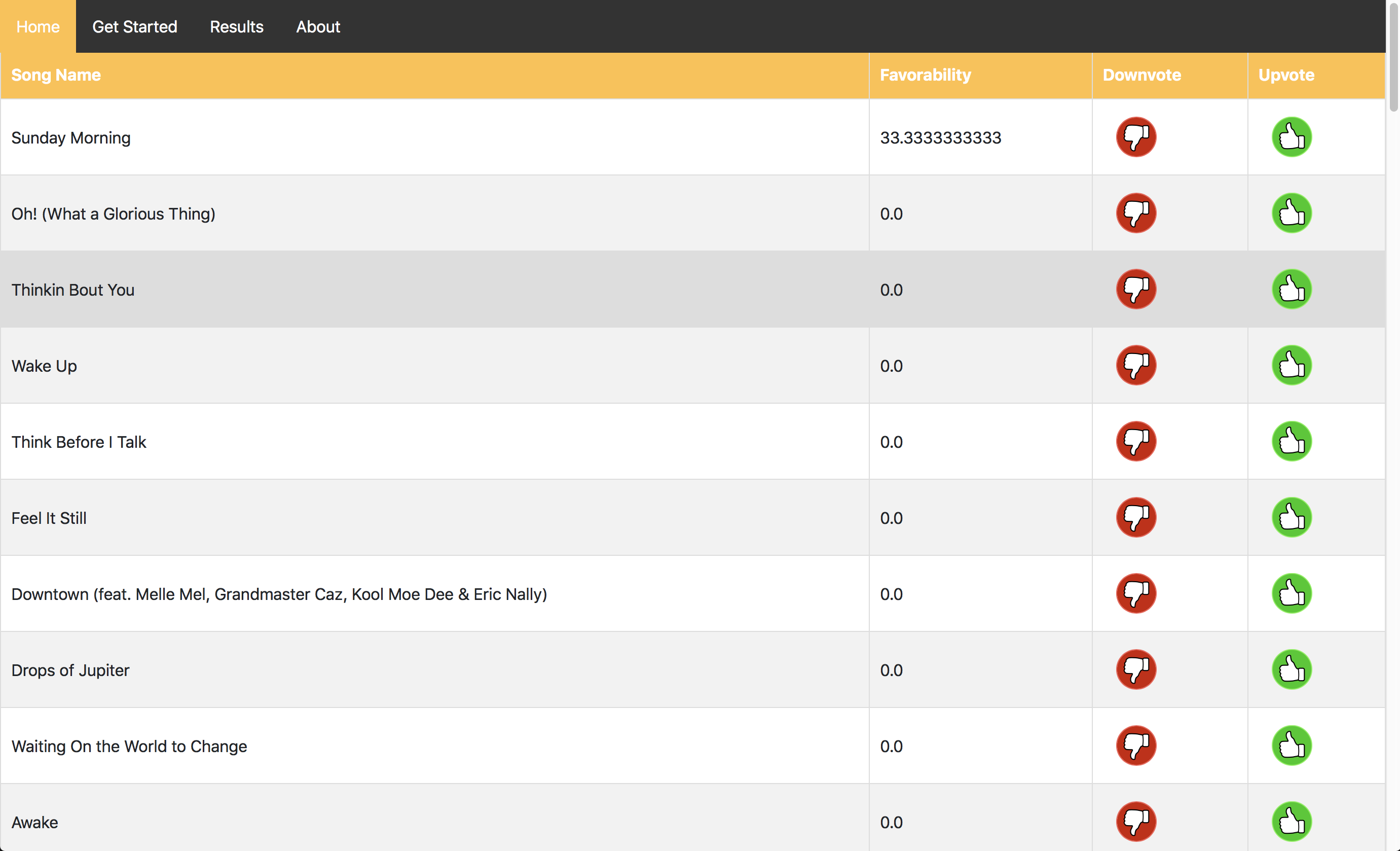Click the page's vertical scrollbar thumb
The image size is (1400, 851).
point(1393,57)
